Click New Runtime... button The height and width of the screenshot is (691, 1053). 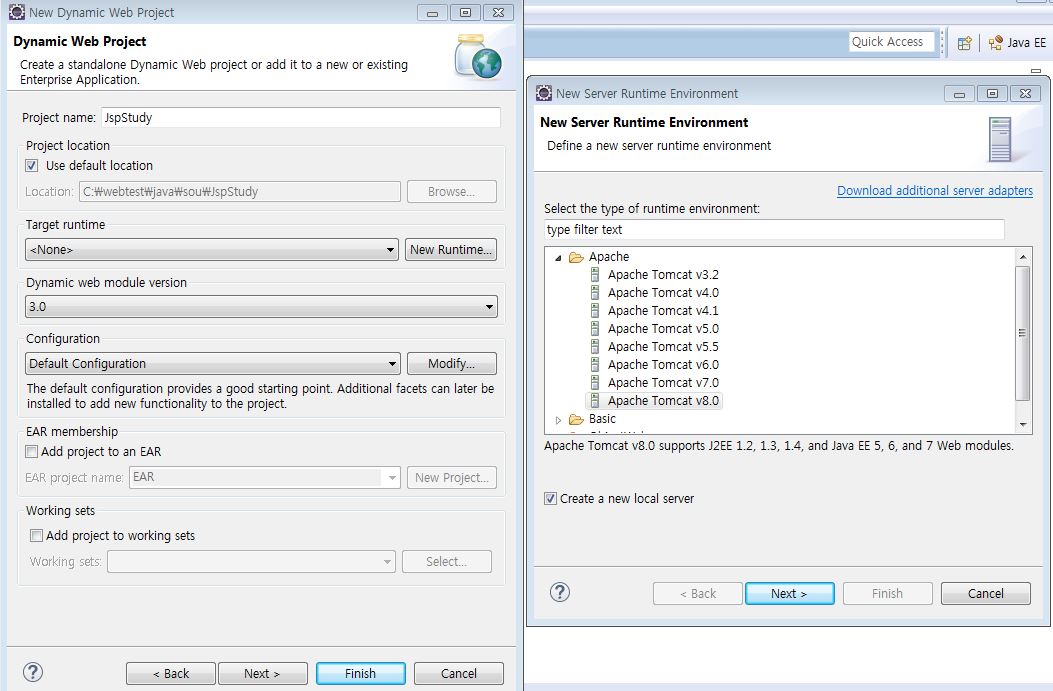[x=451, y=250]
